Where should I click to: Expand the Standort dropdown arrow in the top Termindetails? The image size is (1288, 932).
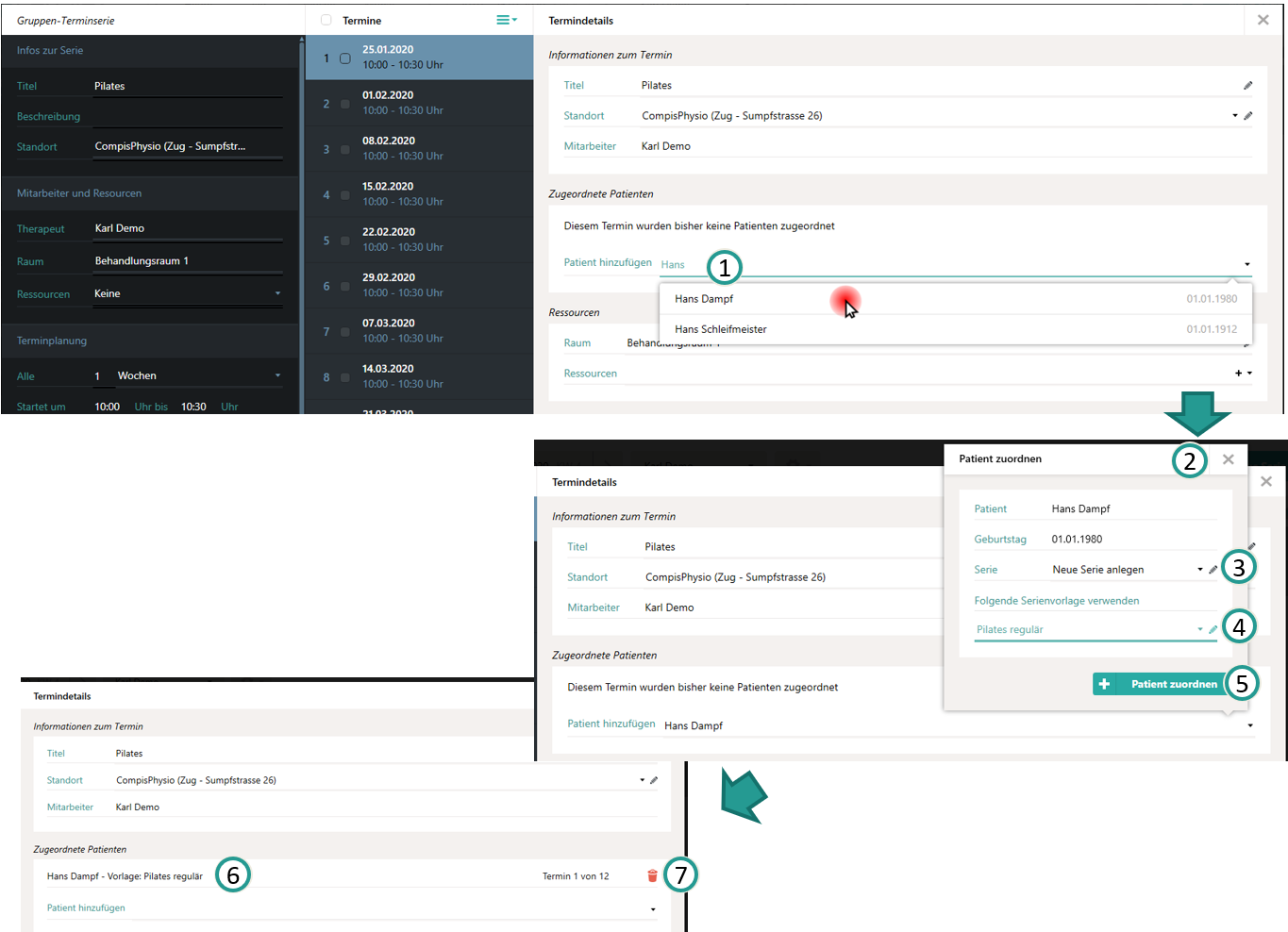1234,116
